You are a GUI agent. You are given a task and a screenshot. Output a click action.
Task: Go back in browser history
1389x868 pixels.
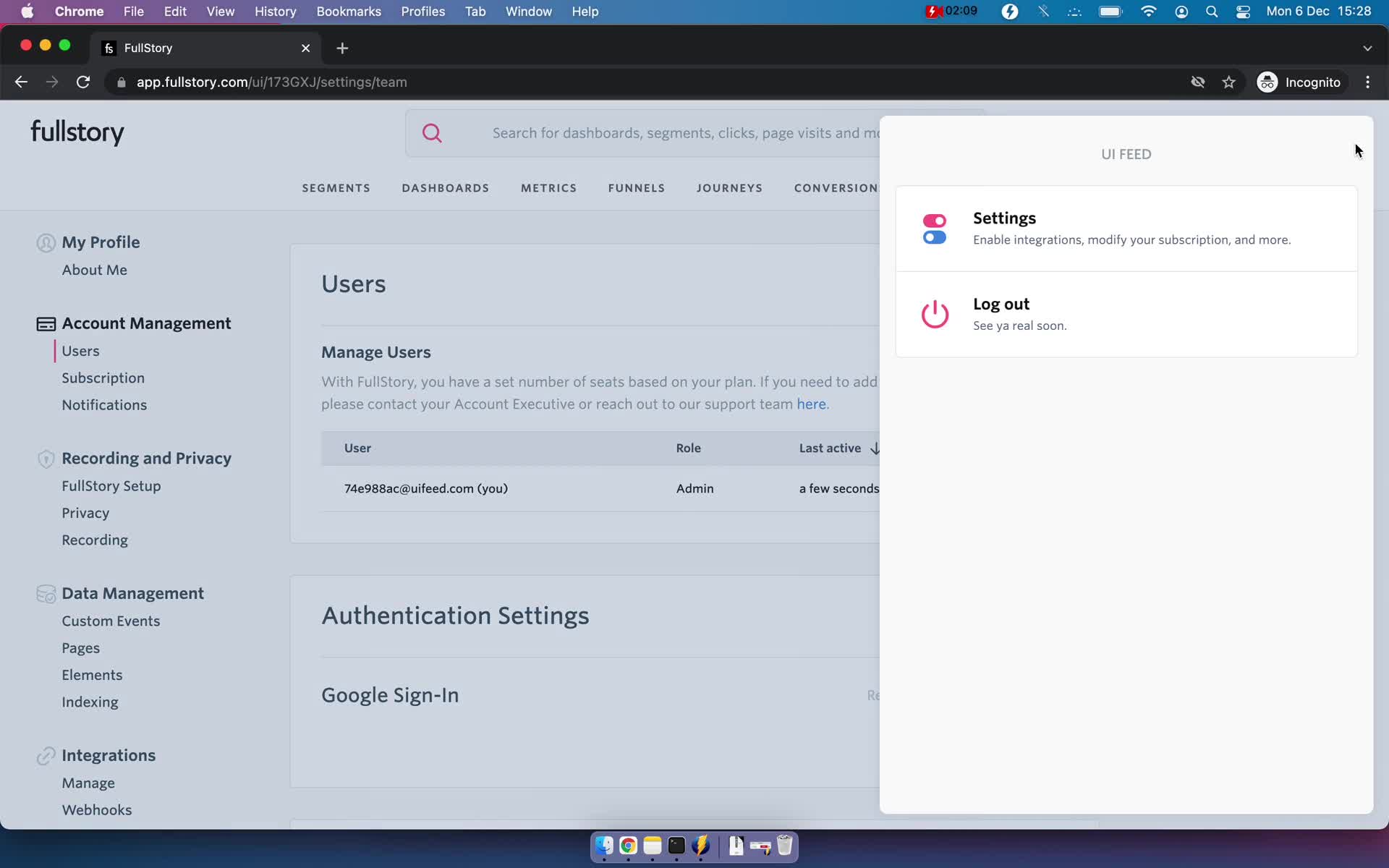click(x=21, y=82)
